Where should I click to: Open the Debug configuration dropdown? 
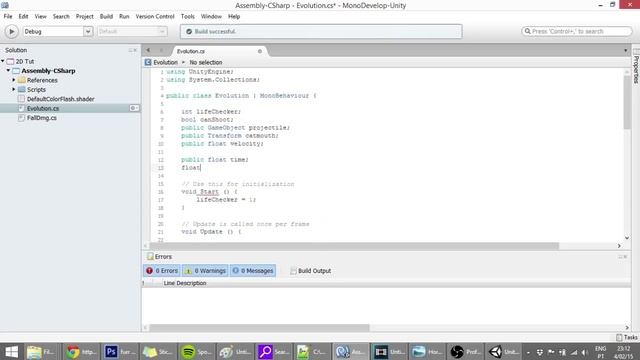[58, 31]
